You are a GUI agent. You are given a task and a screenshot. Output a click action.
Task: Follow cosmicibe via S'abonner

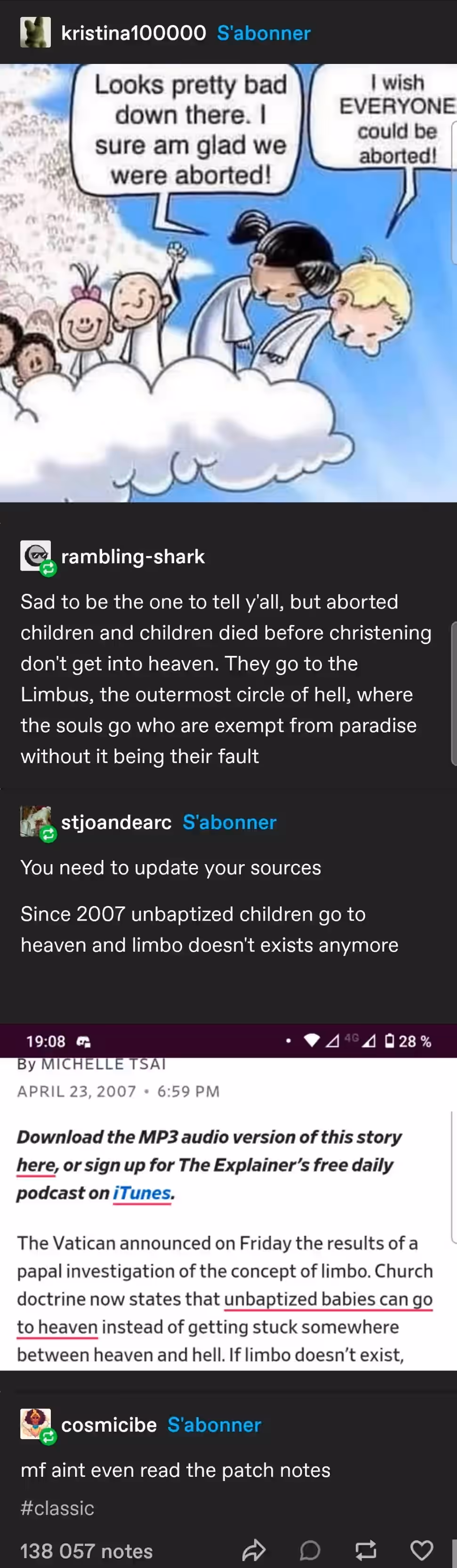(x=215, y=1425)
